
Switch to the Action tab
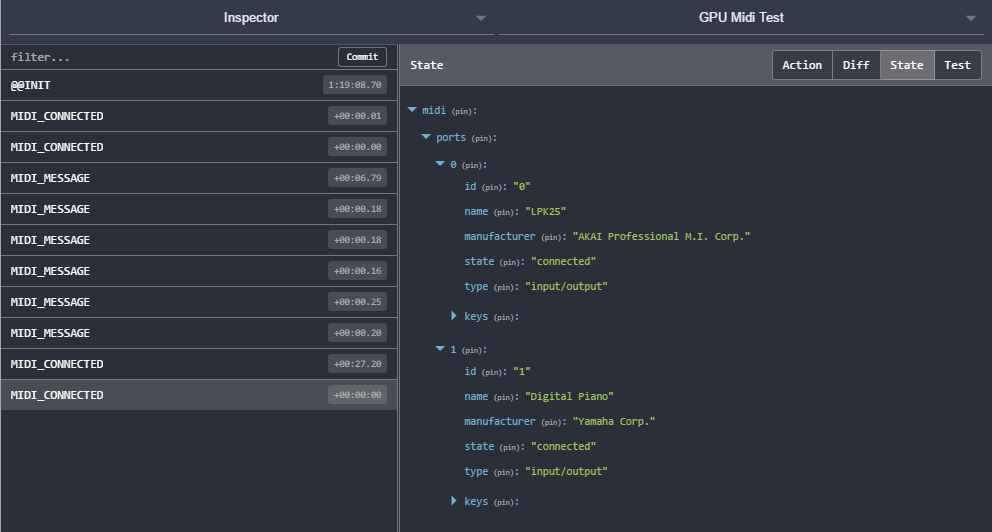[x=802, y=65]
